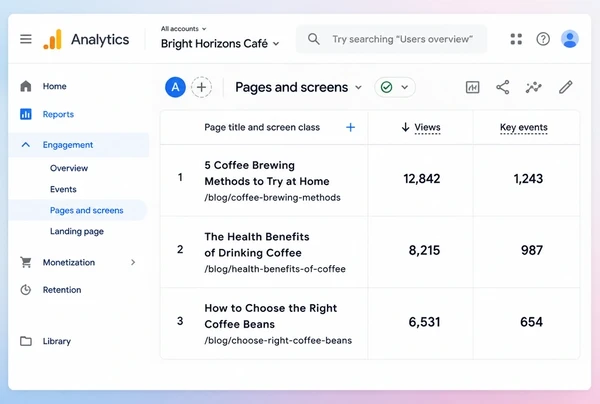Expand the Monetization section arrow
Screen dimensions: 600x404
(133, 262)
